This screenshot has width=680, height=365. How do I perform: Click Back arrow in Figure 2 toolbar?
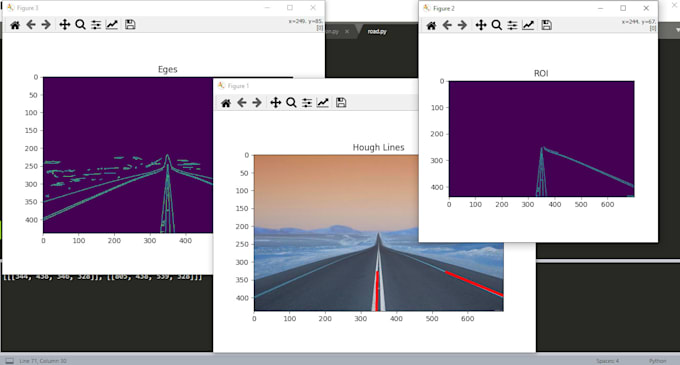tap(447, 25)
